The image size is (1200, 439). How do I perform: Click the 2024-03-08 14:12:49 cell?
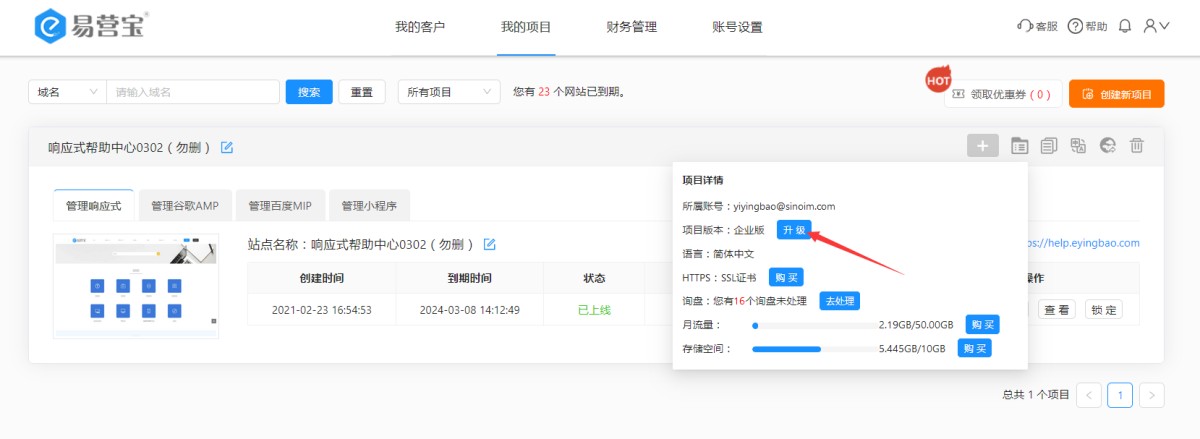pos(470,310)
